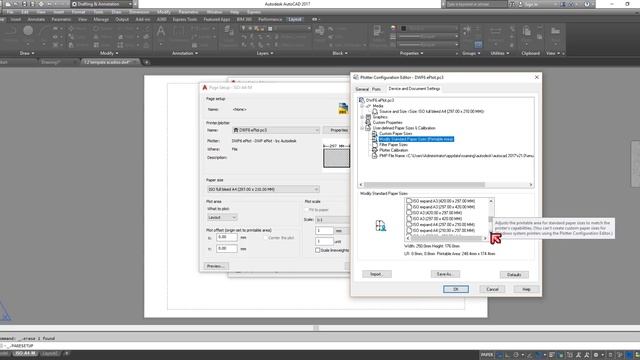
Task: Click the Paste icon in Clipboard panel
Action: pos(527,31)
